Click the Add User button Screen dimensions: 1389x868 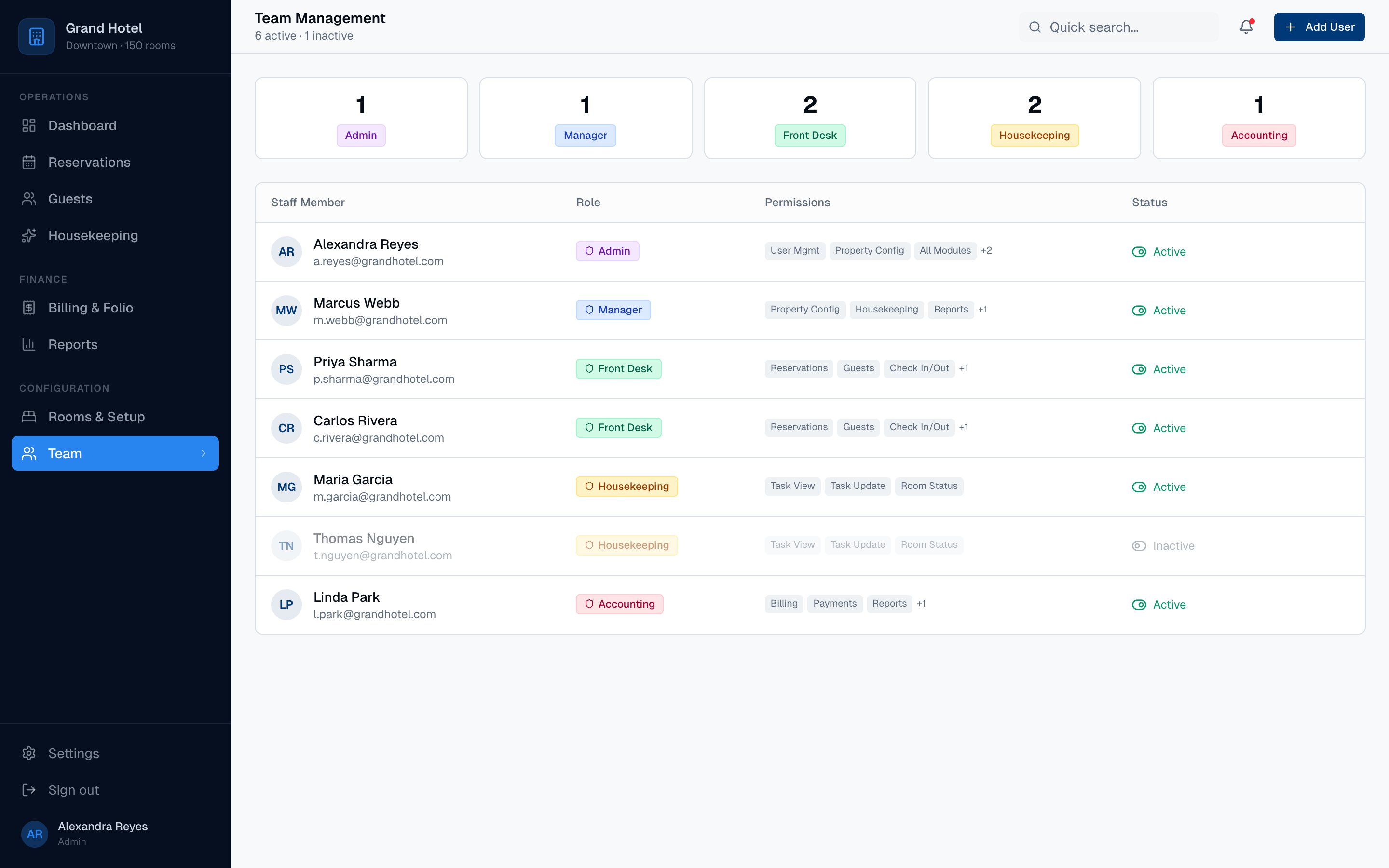pyautogui.click(x=1319, y=27)
